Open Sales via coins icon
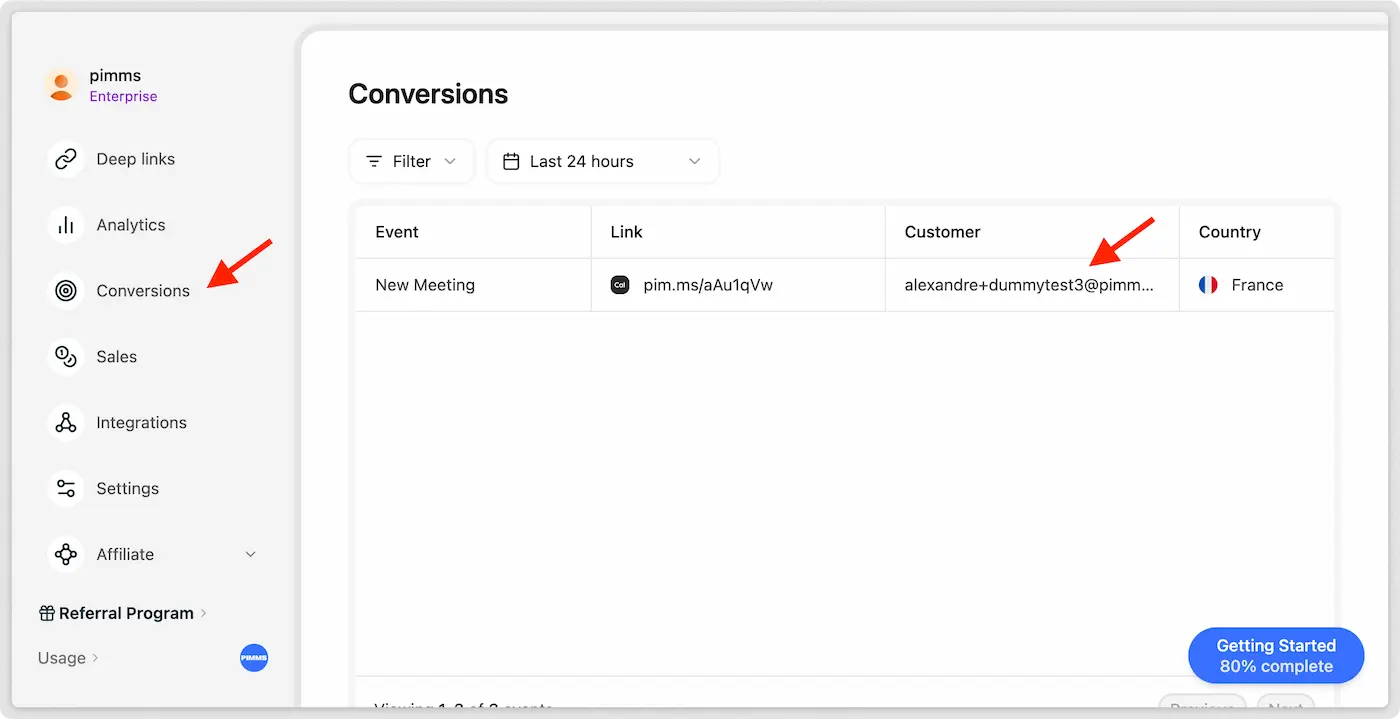 tap(66, 357)
